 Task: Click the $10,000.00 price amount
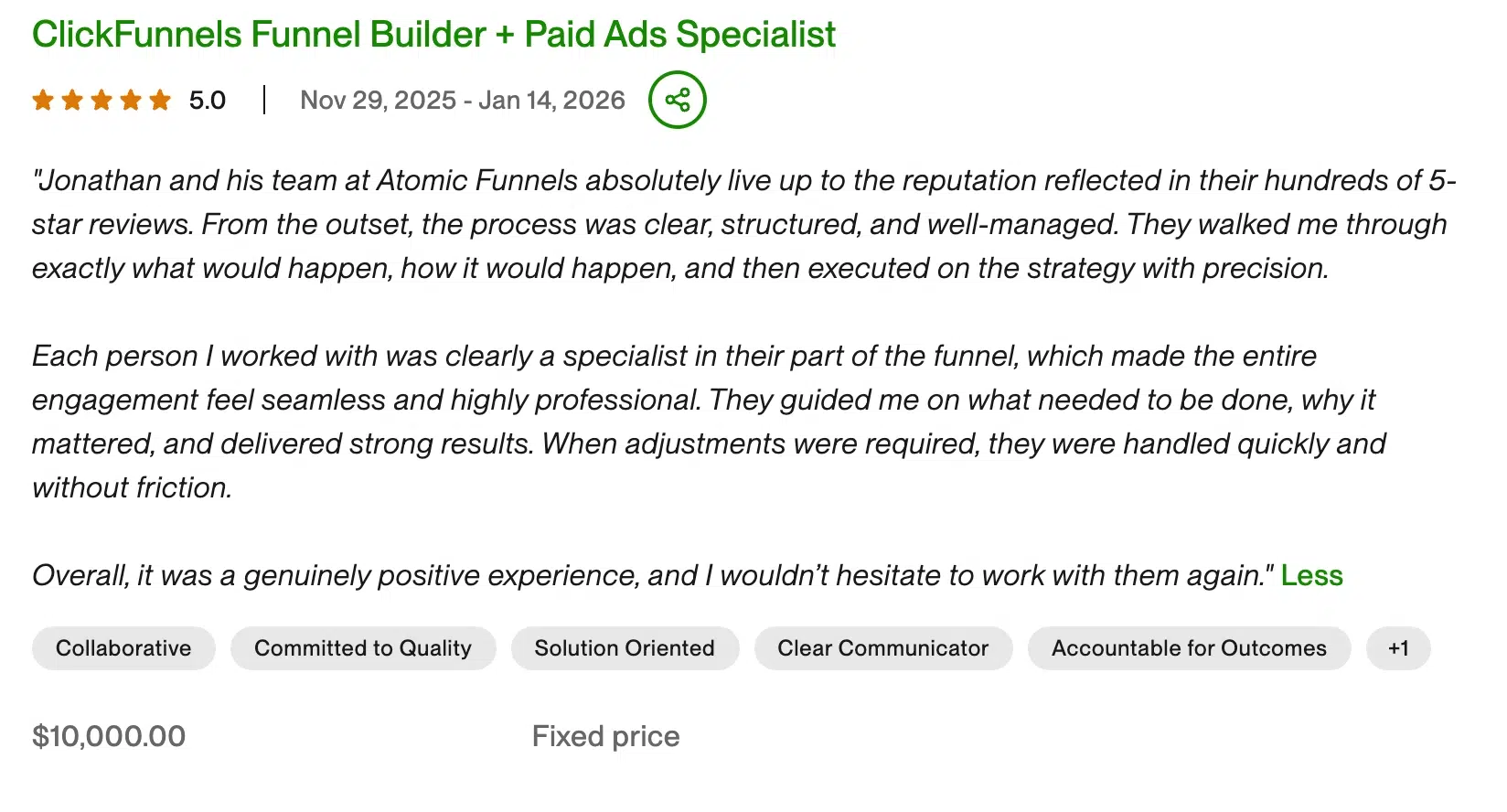tap(109, 735)
